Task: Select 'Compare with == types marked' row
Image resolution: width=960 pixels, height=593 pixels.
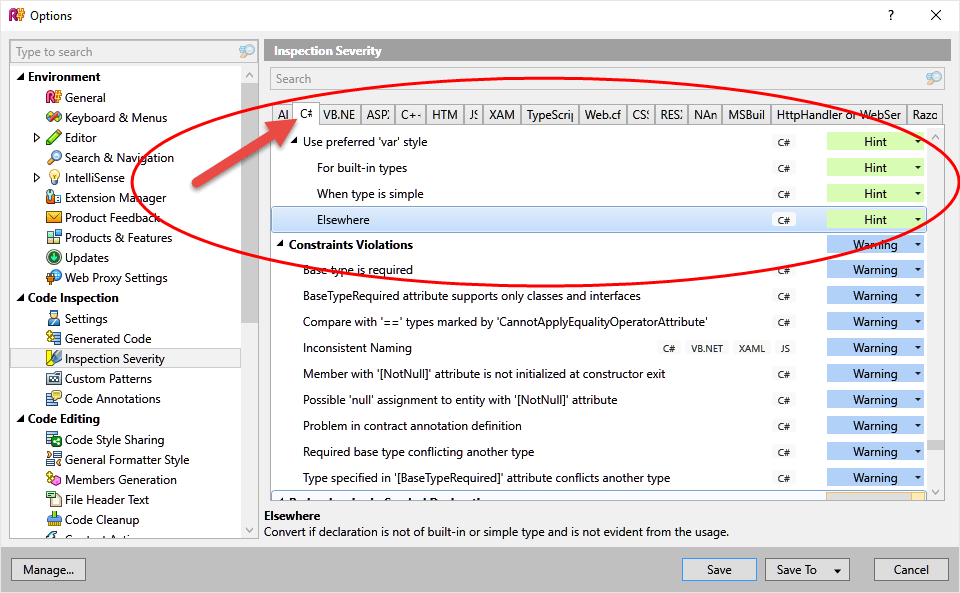Action: tap(598, 322)
